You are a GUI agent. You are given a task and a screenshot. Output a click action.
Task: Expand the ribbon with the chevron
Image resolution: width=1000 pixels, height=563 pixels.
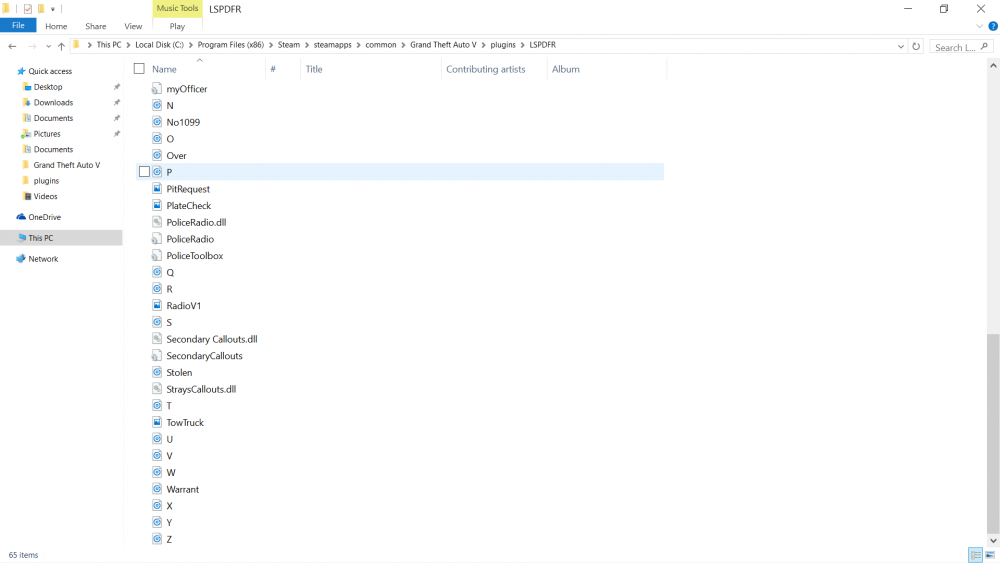click(x=980, y=26)
